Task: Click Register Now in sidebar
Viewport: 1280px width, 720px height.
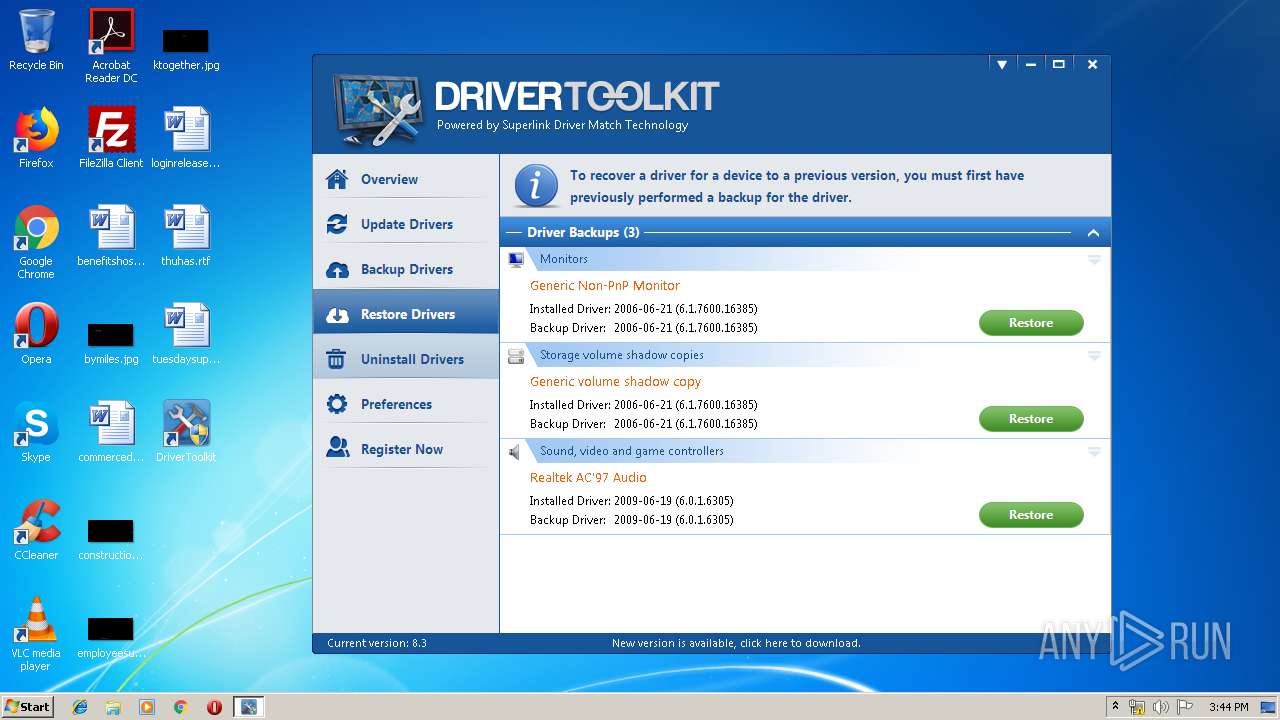Action: [406, 449]
